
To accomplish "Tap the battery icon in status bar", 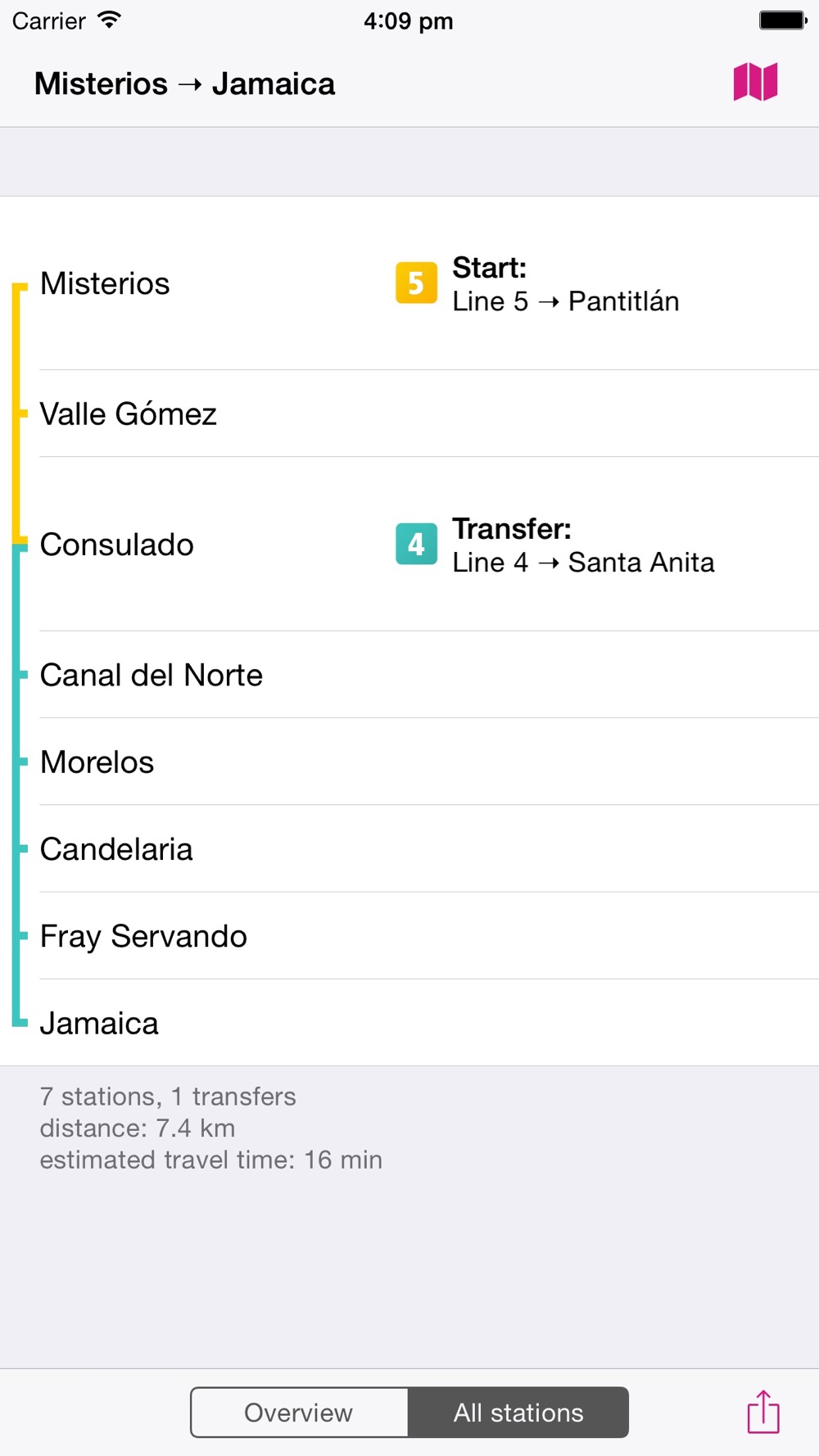I will pos(783,20).
